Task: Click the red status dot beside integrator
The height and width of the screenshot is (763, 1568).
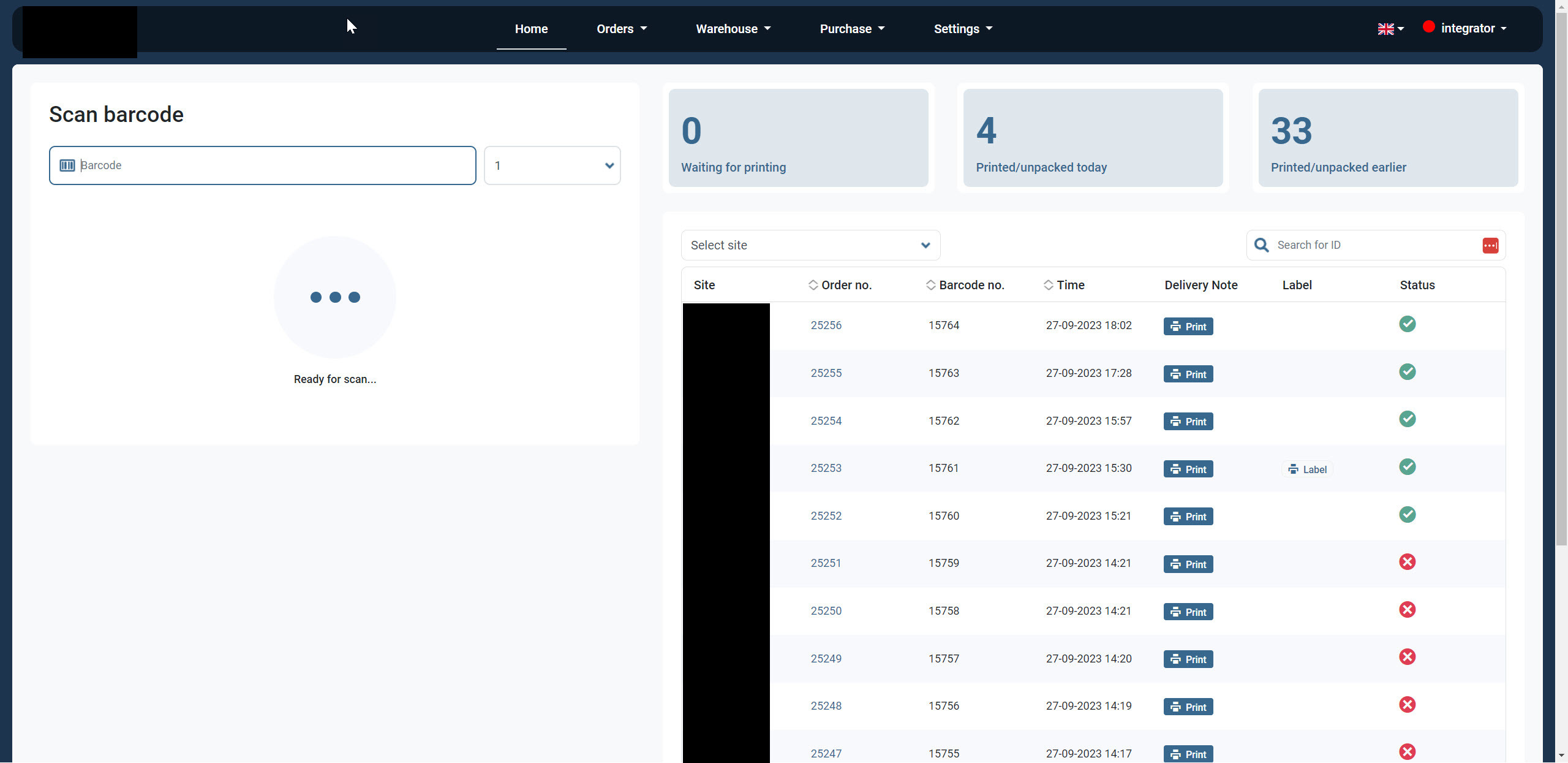Action: (x=1428, y=27)
